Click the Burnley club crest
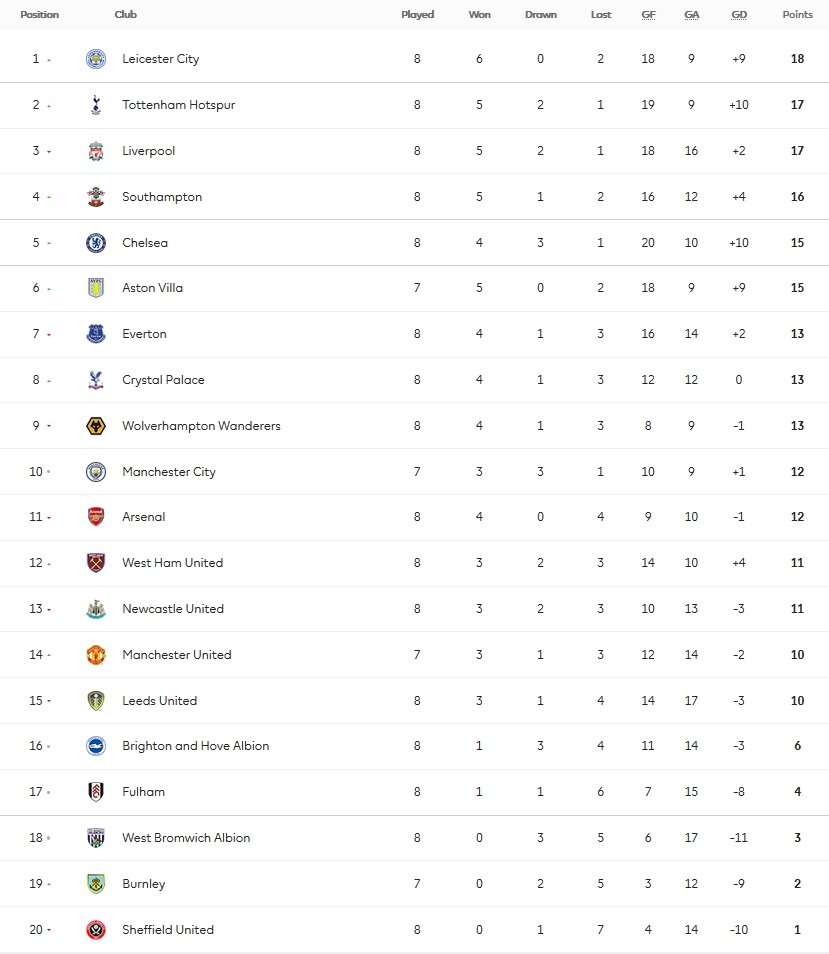The width and height of the screenshot is (829, 954). (96, 884)
